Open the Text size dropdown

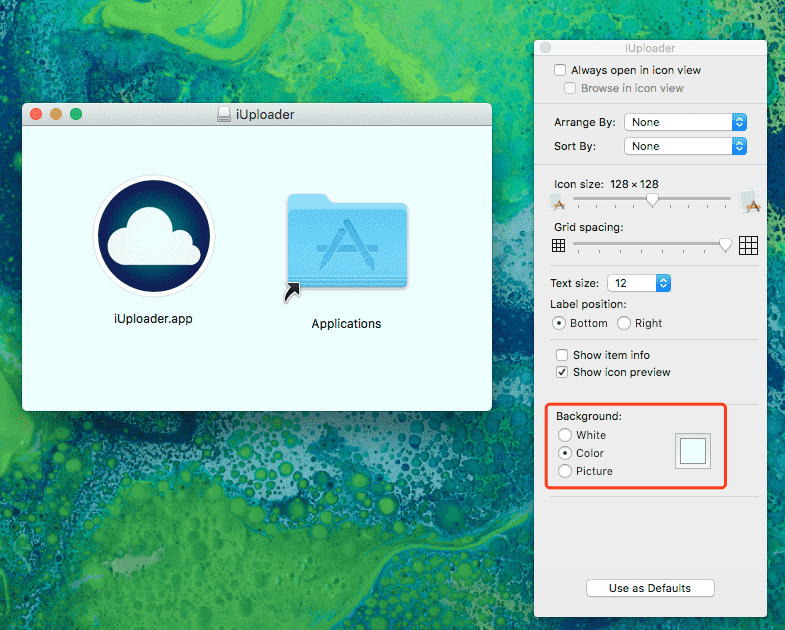[x=639, y=283]
